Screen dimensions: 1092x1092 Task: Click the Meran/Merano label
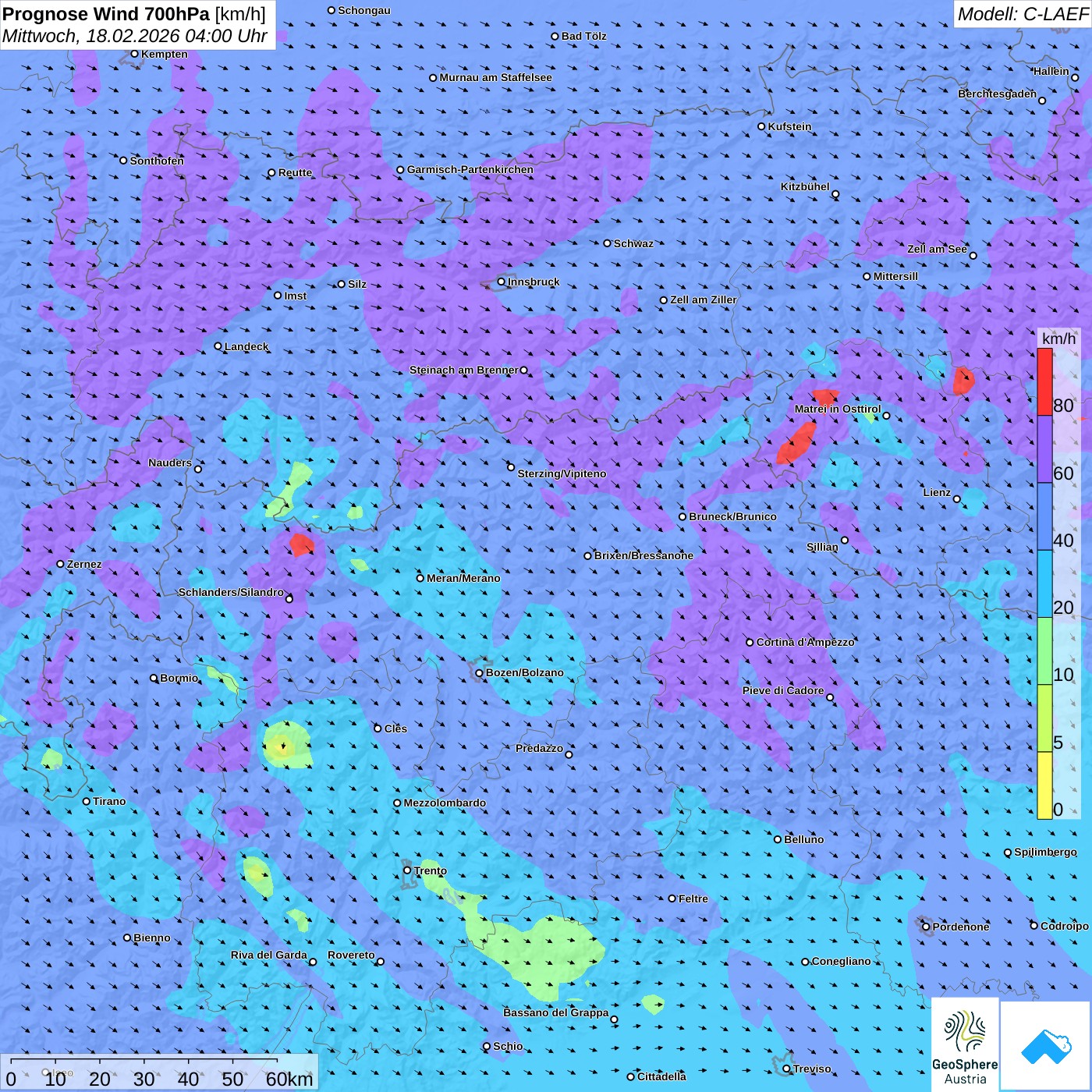click(463, 578)
